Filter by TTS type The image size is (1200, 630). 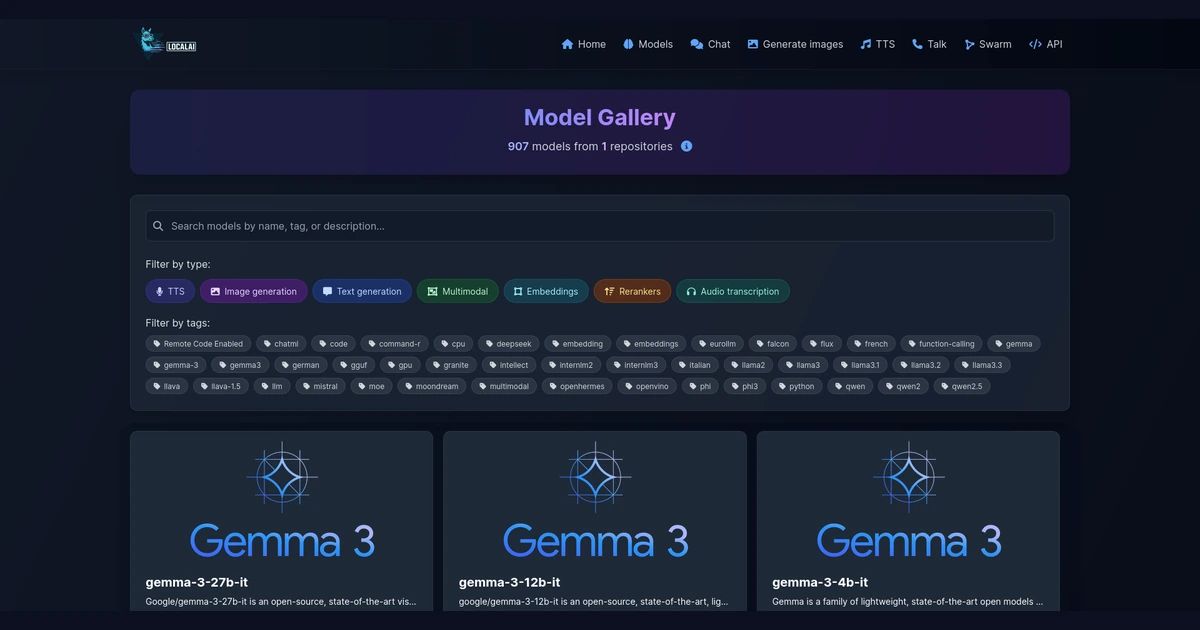tap(170, 291)
